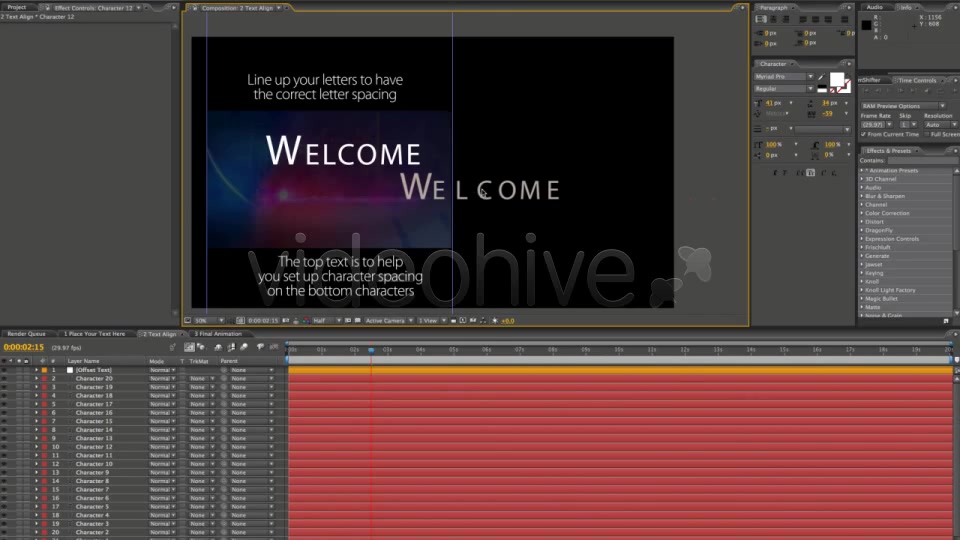Click the Brainstorm icon in timeline toolbar

260,347
